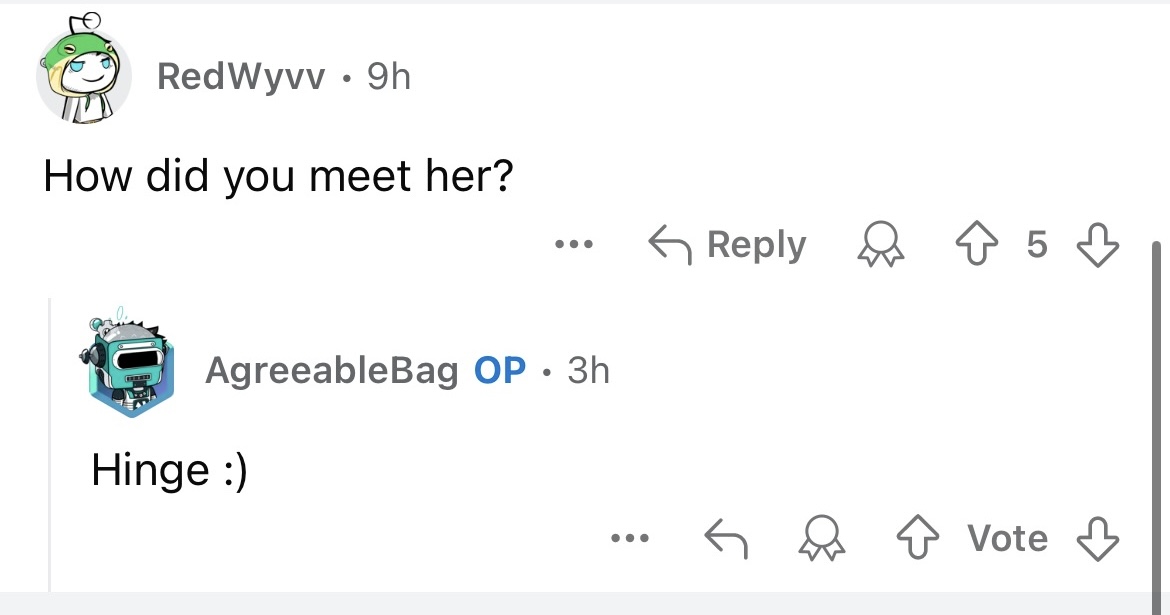Downvote AgreeableBag's Hinge reply
This screenshot has width=1170, height=615.
(1099, 539)
